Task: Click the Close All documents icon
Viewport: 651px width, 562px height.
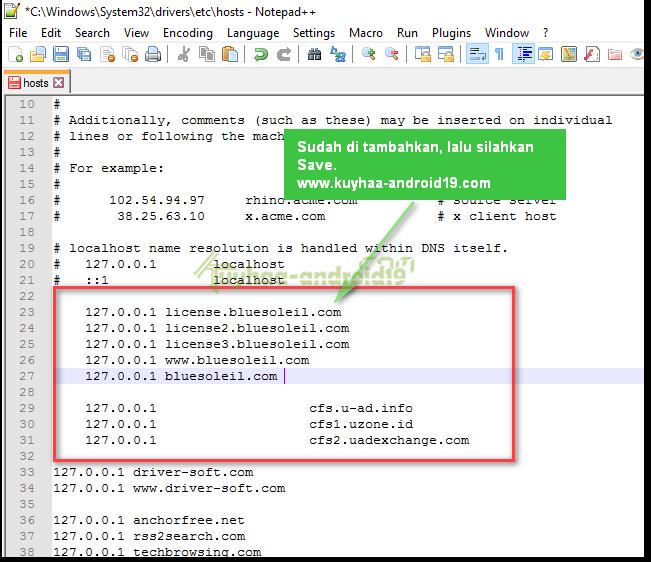Action: [x=130, y=54]
